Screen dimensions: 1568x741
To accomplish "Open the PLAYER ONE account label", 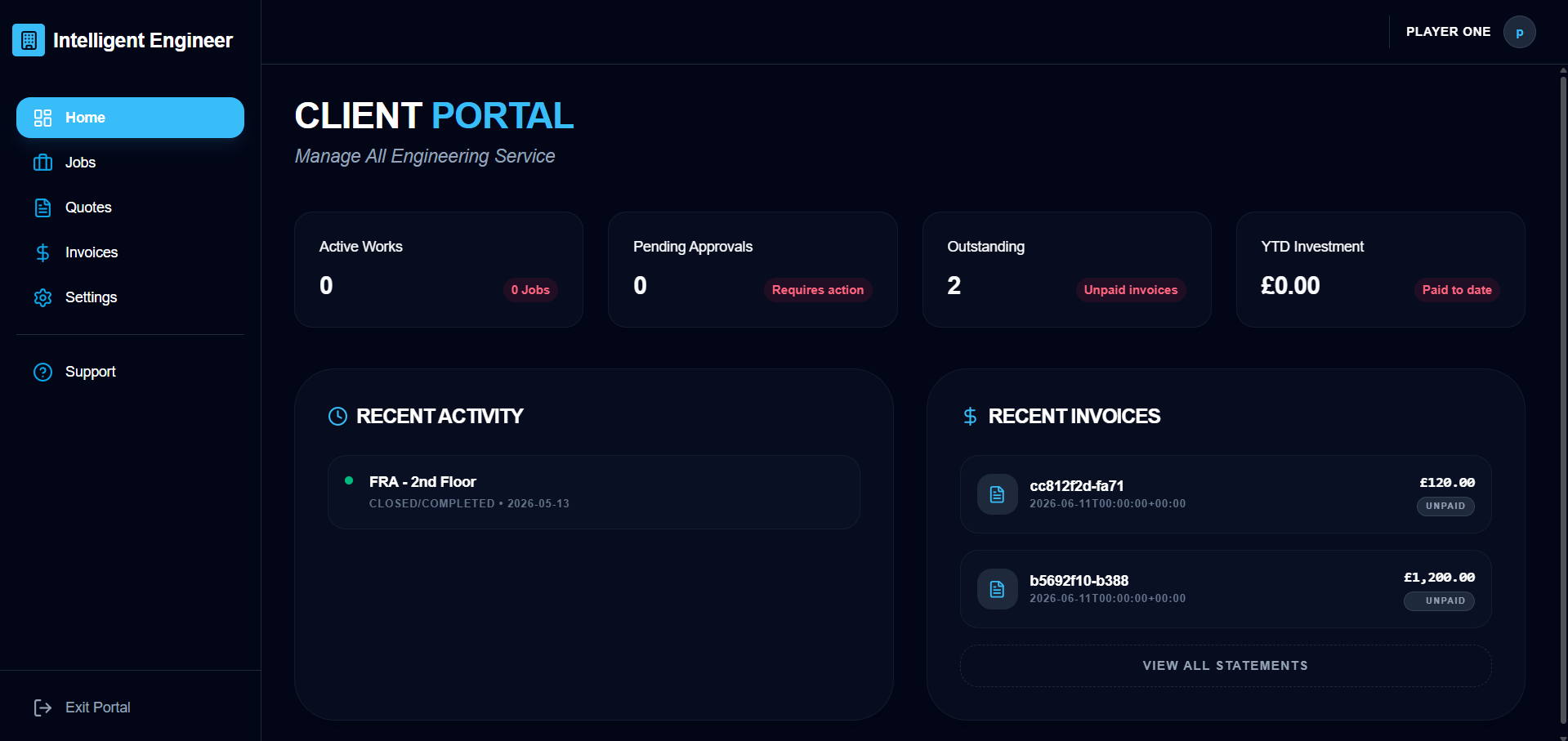I will [1448, 32].
